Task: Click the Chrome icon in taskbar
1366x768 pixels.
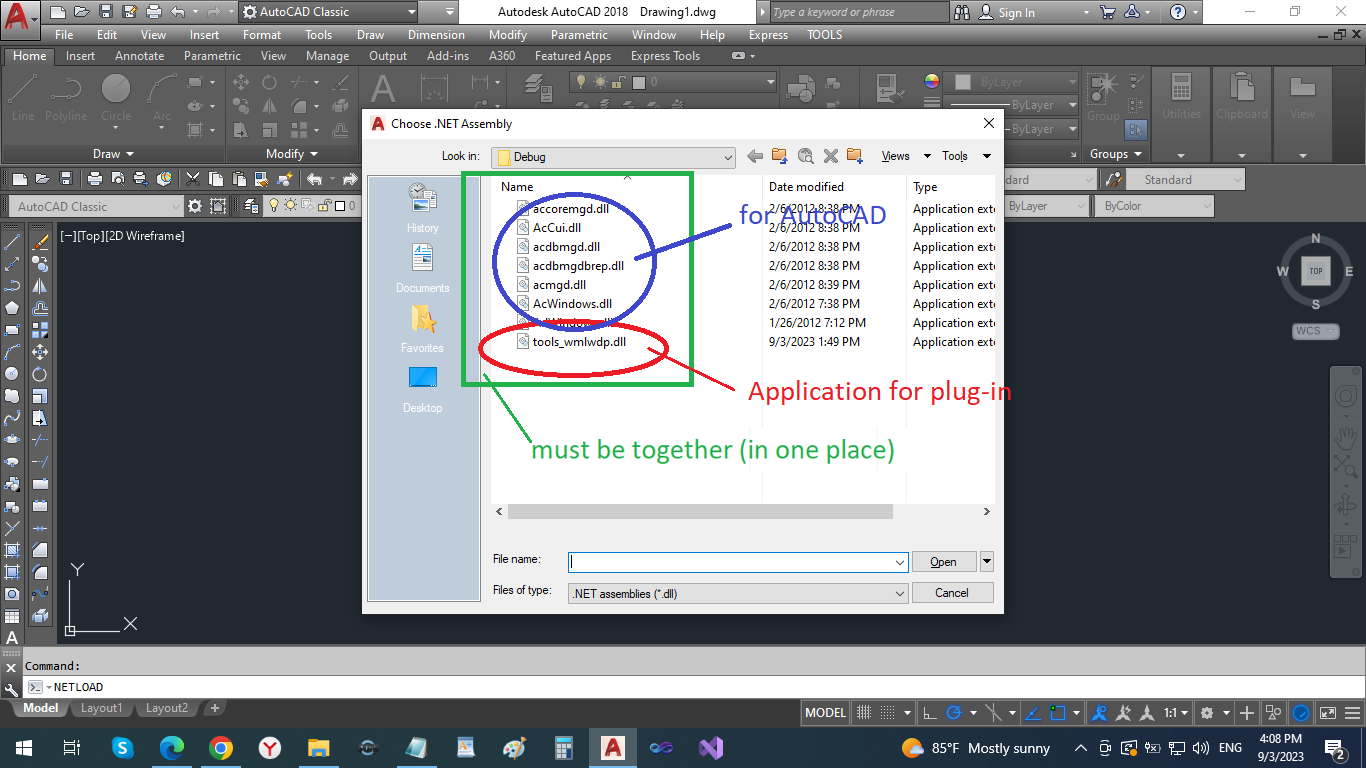Action: [x=221, y=748]
